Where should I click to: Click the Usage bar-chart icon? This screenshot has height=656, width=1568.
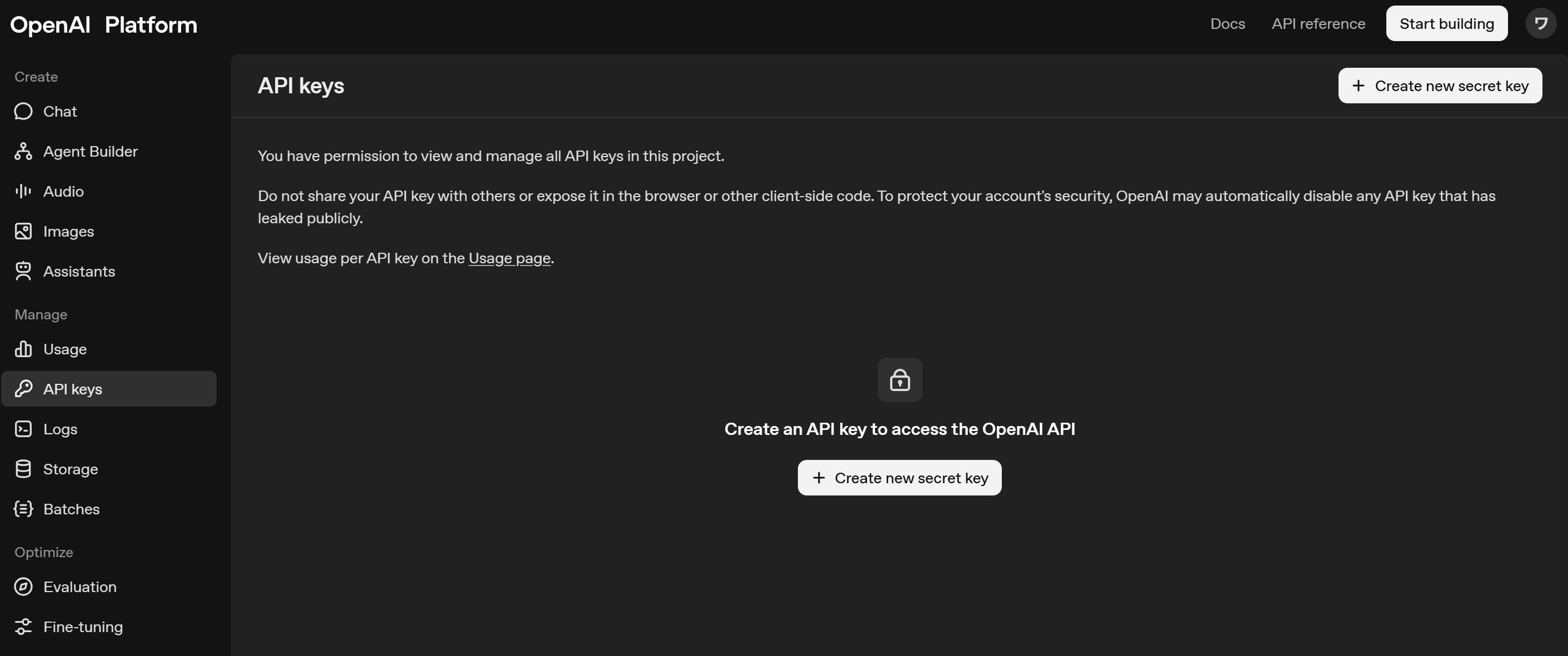pos(23,349)
